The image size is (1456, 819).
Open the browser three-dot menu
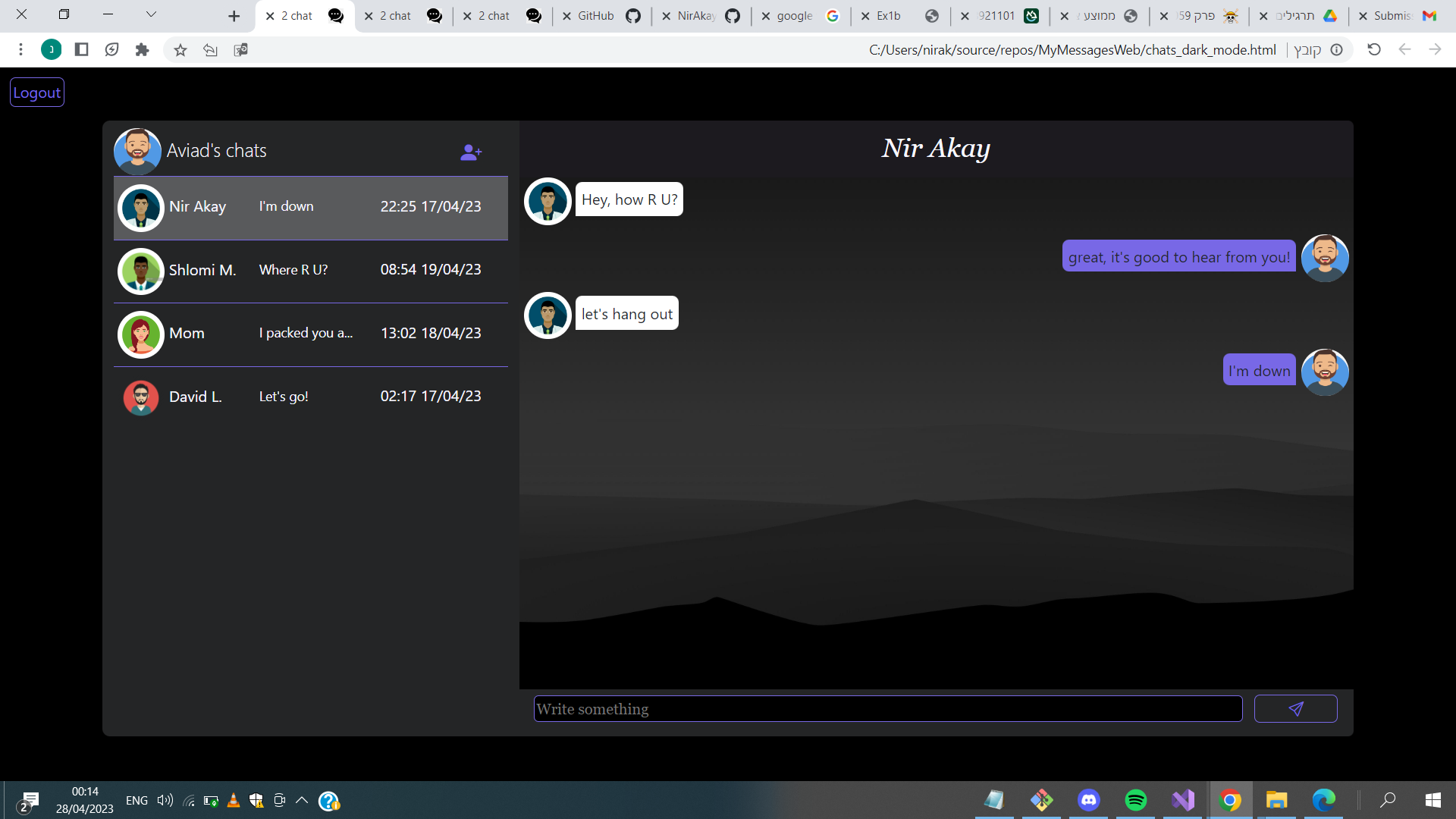point(20,50)
